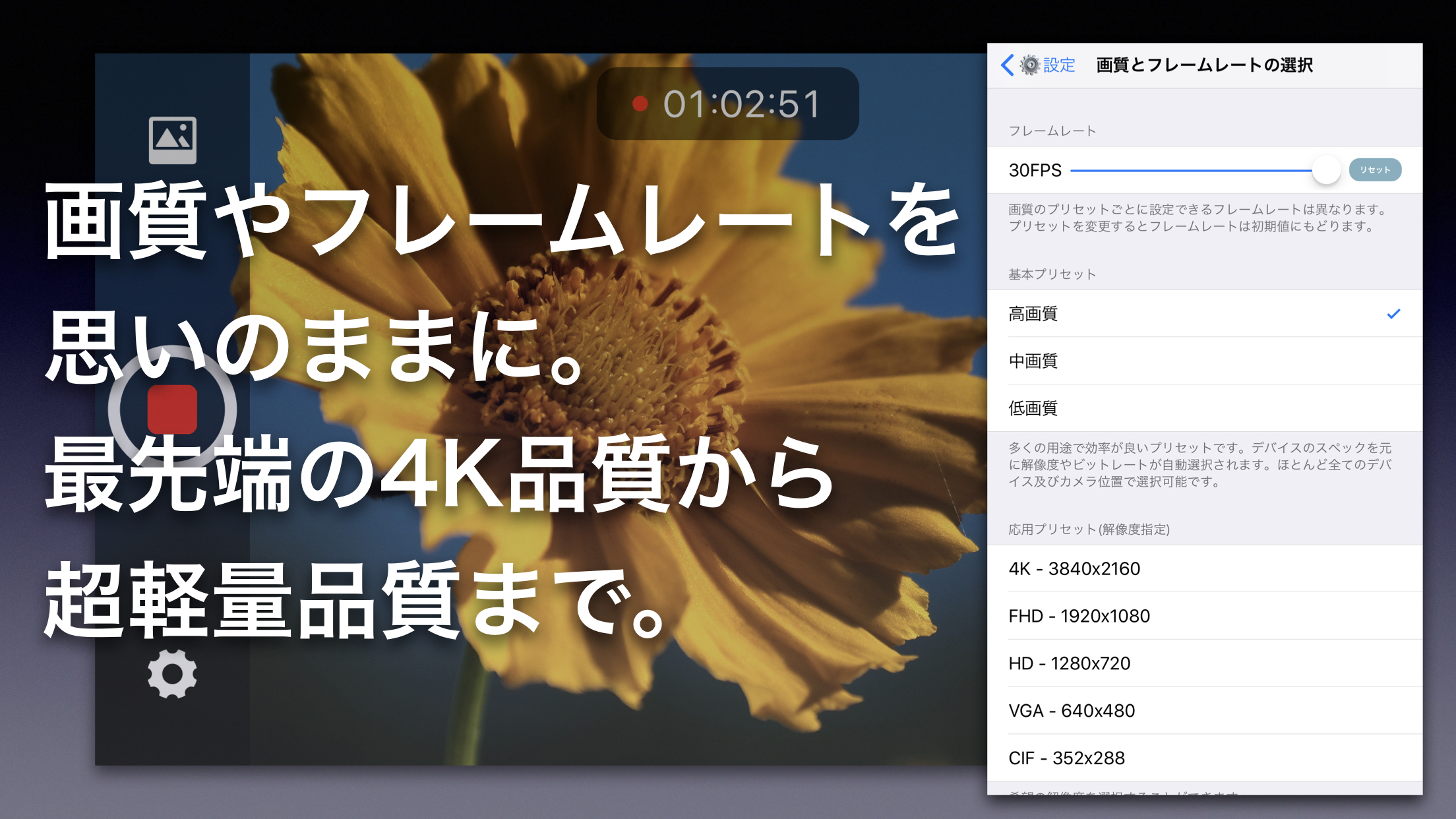Click the settings gear icon in header
Image resolution: width=1456 pixels, height=819 pixels.
(1030, 65)
